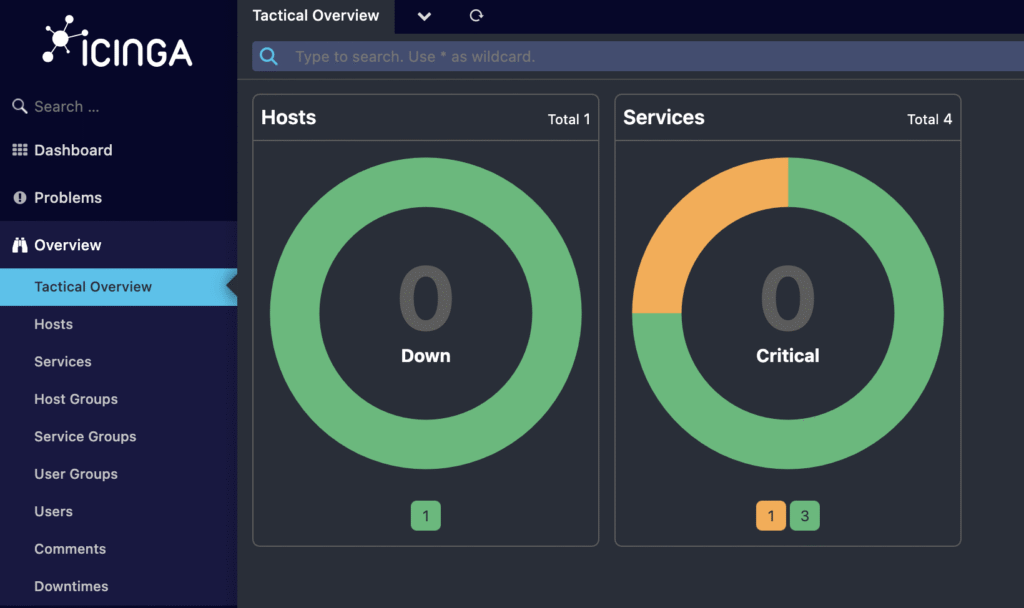Image resolution: width=1024 pixels, height=608 pixels.
Task: Click the green badge showing 3 OK services
Action: click(x=805, y=516)
